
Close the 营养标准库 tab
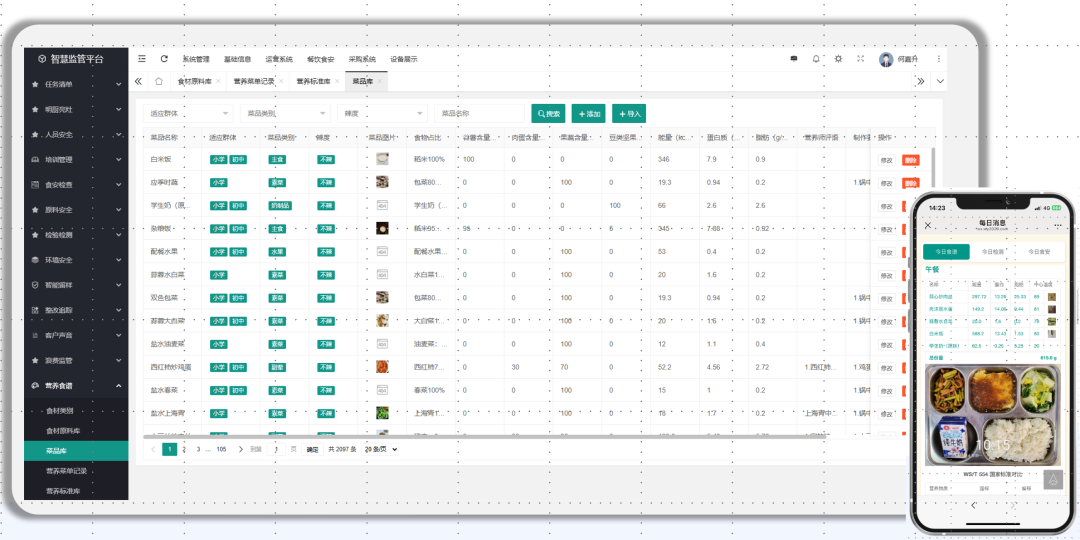coord(338,81)
